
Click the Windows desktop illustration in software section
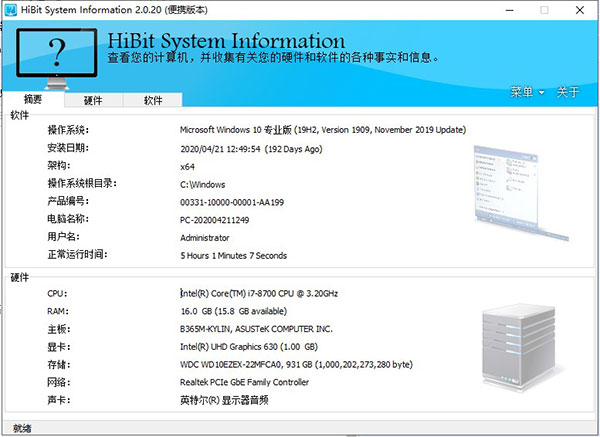(521, 194)
